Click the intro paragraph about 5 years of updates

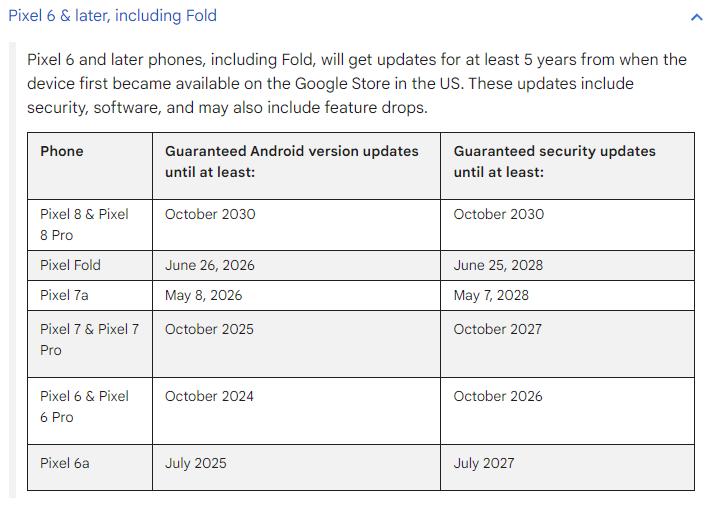[x=357, y=83]
